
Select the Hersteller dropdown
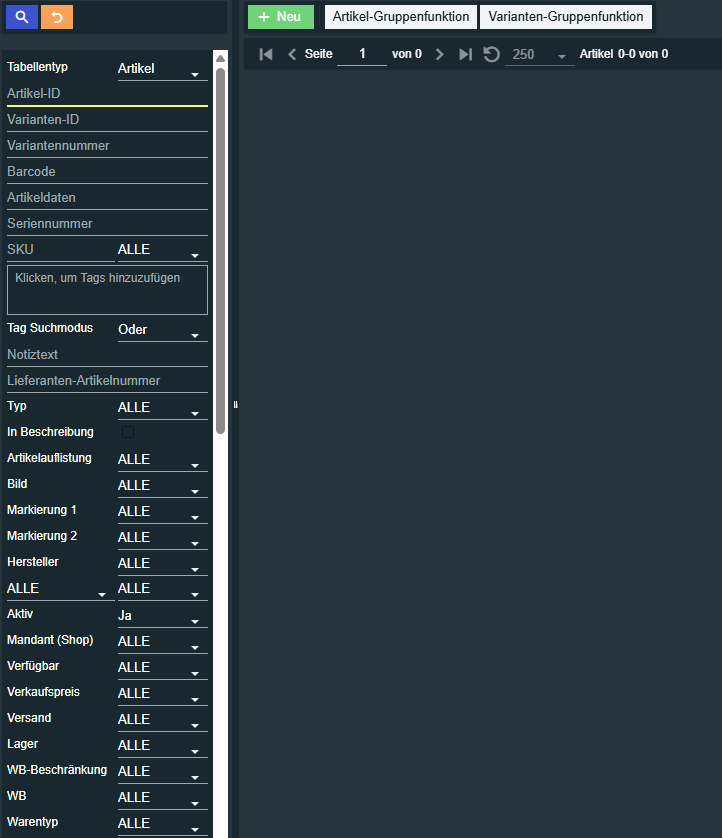(162, 564)
